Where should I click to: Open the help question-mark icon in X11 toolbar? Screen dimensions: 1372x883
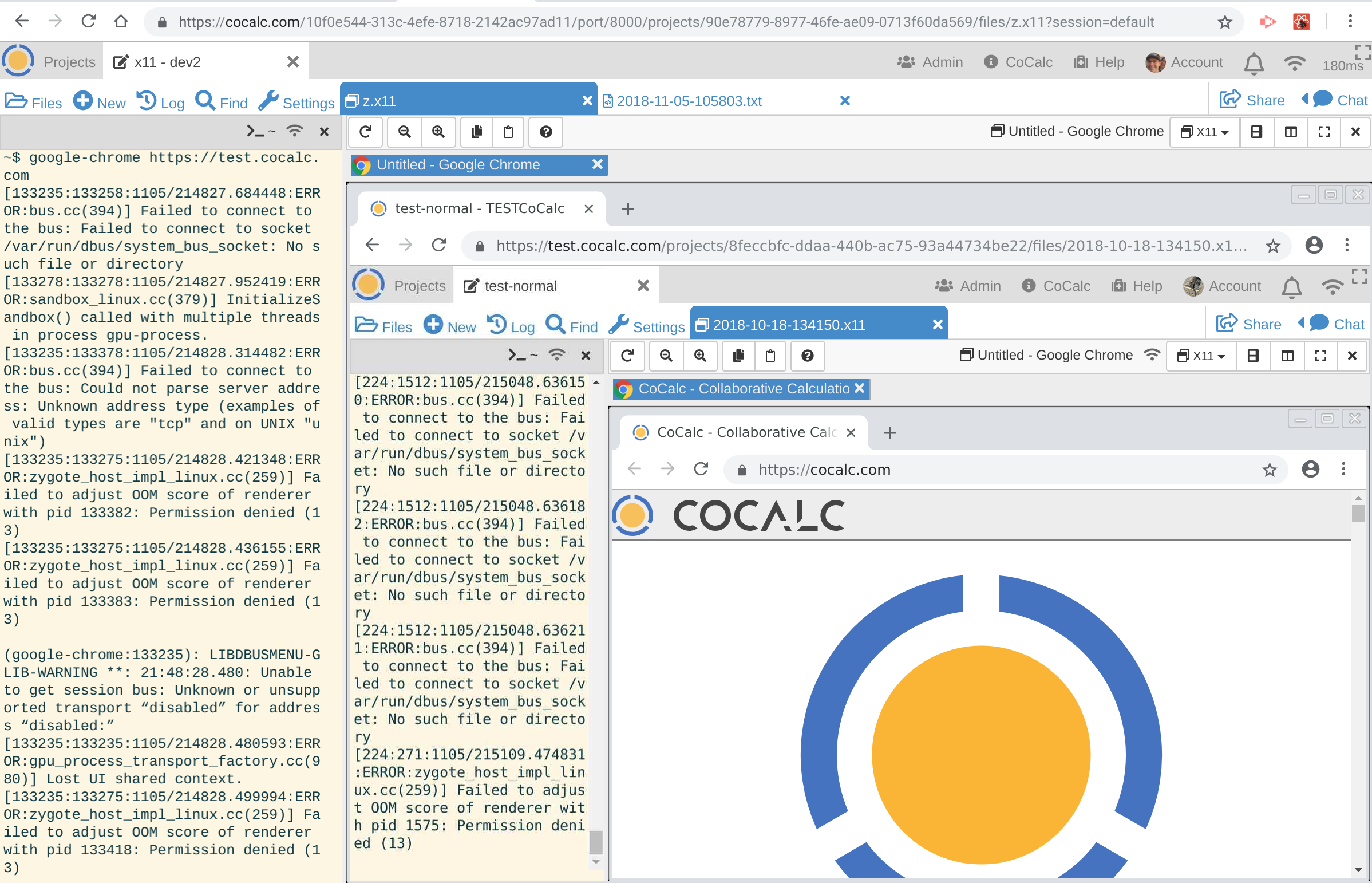545,132
